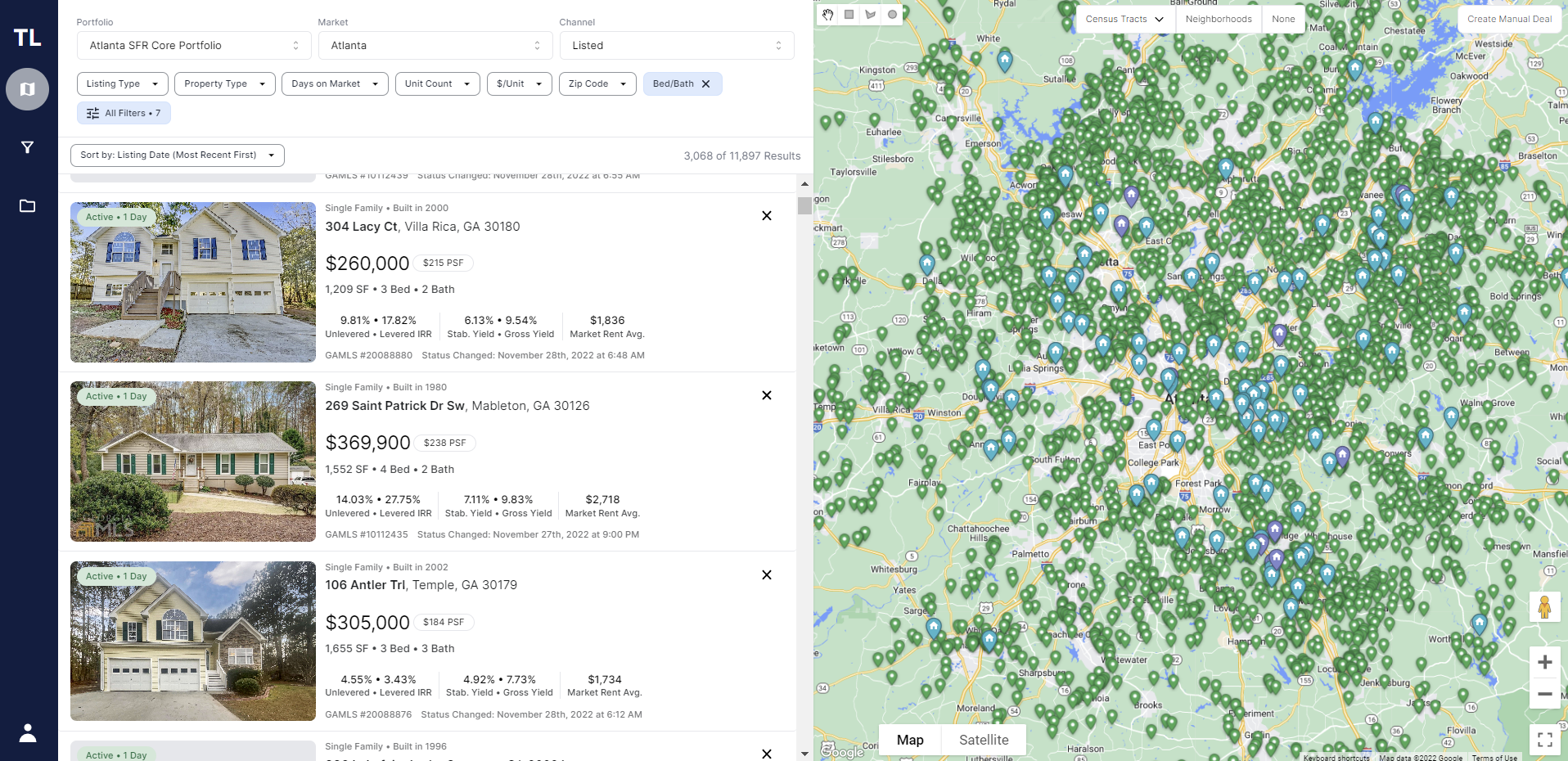This screenshot has width=1568, height=761.
Task: Dismiss the 304 Lacy Ct listing
Action: (x=767, y=216)
